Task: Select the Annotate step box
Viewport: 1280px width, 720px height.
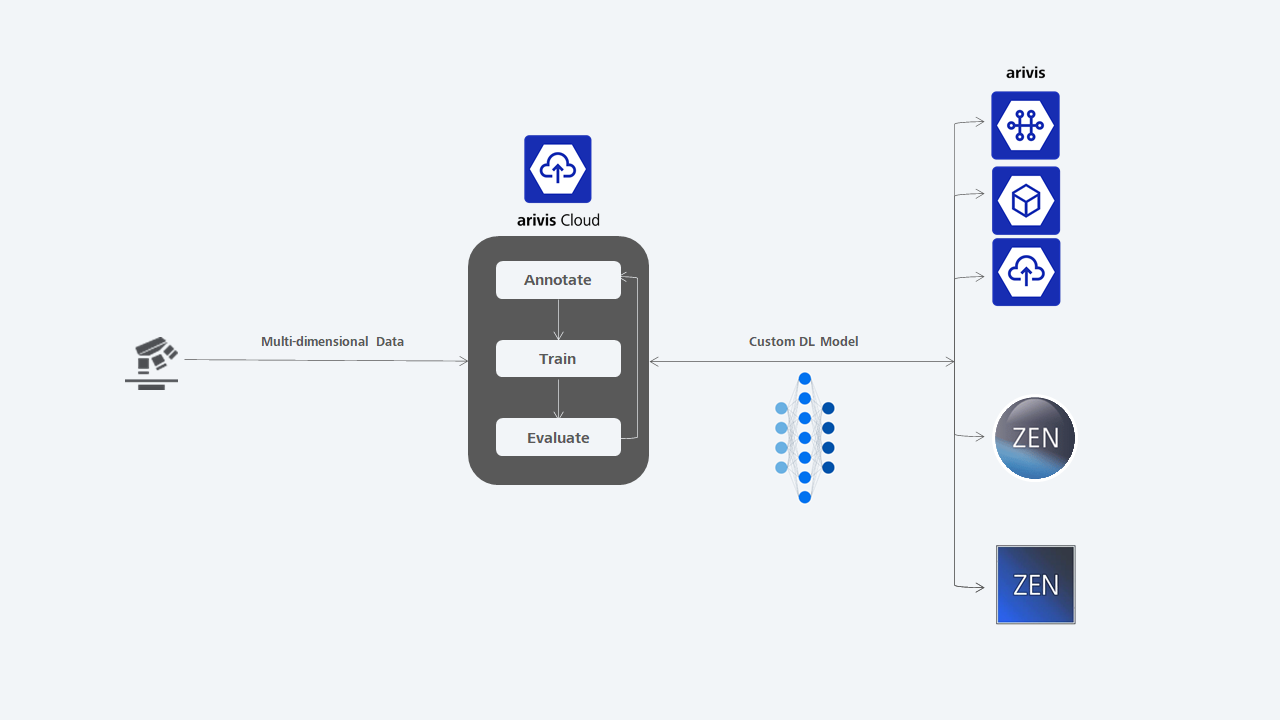Action: point(558,280)
